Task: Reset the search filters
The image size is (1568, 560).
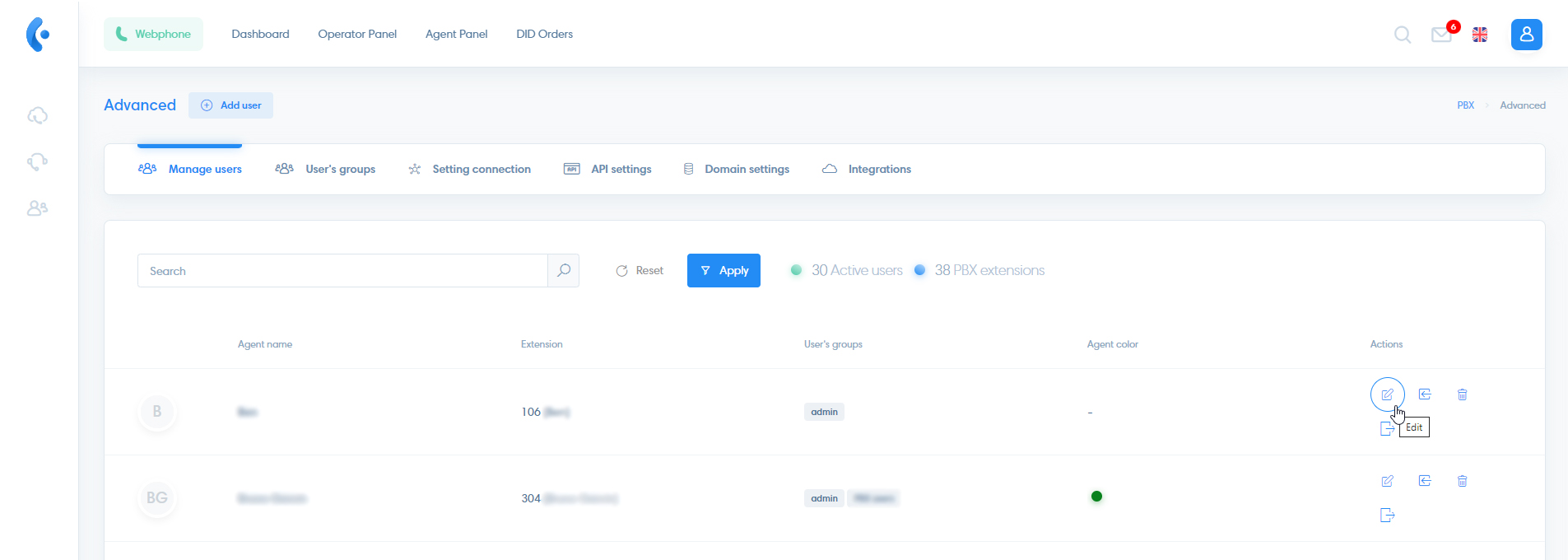Action: point(640,270)
